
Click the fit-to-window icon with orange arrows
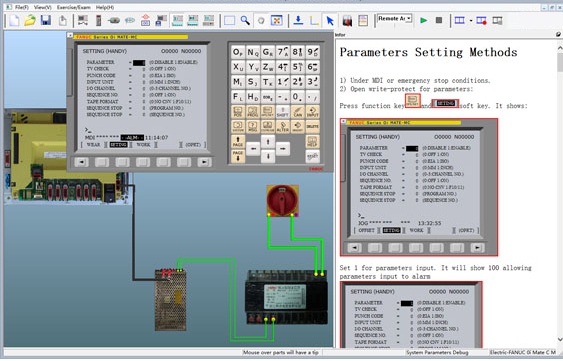click(276, 20)
